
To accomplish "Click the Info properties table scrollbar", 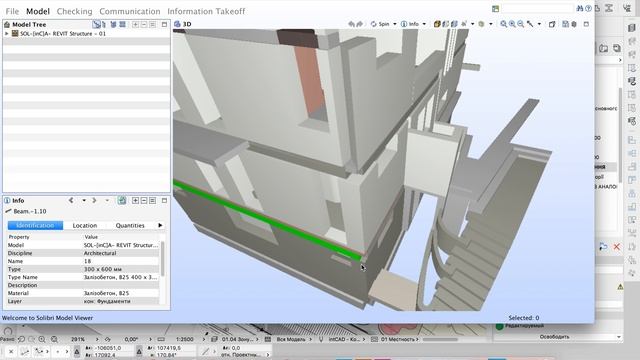I will [x=162, y=259].
